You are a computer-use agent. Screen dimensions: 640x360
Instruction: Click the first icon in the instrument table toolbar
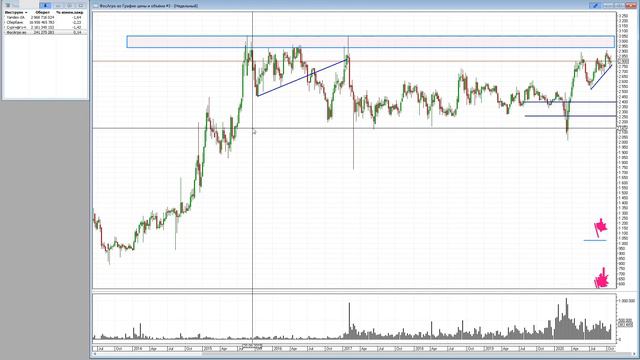[x=8, y=5]
